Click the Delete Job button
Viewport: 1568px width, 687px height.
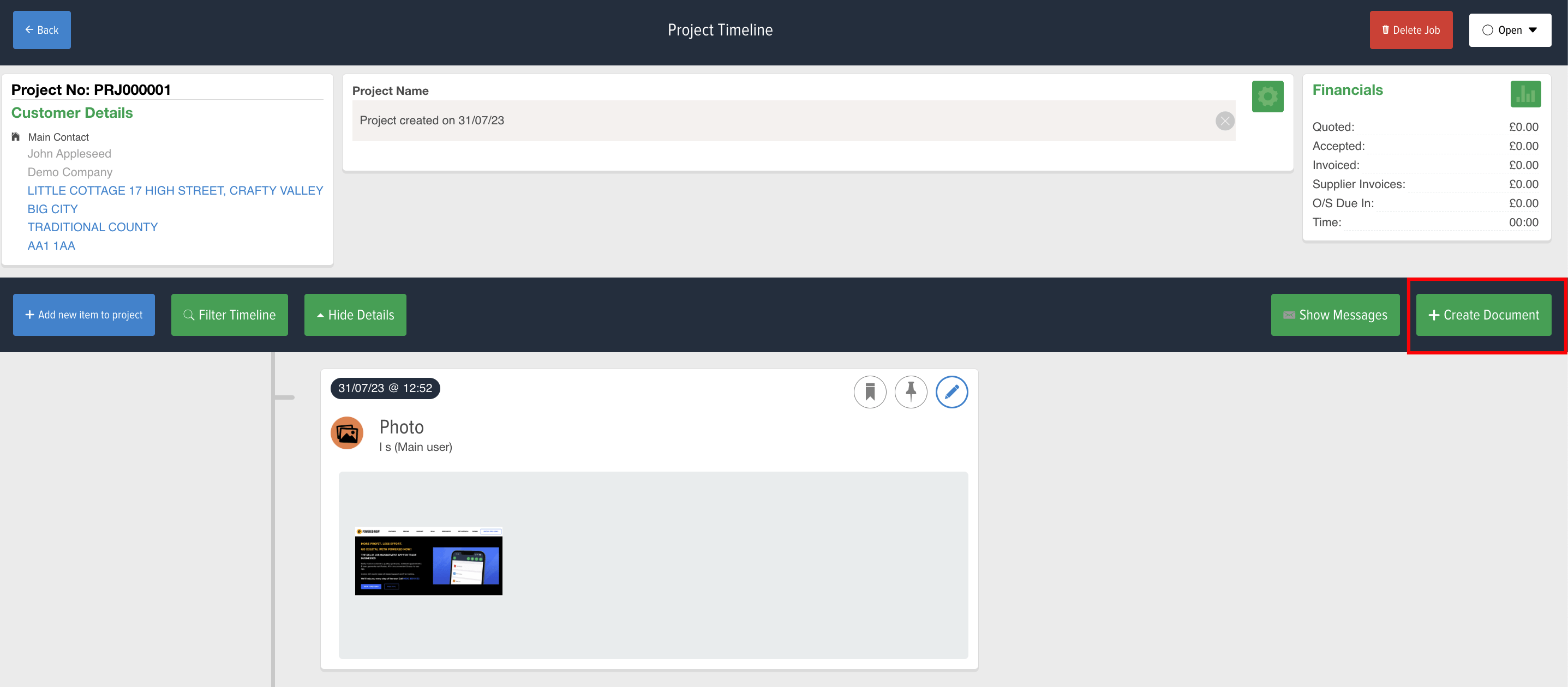1411,29
